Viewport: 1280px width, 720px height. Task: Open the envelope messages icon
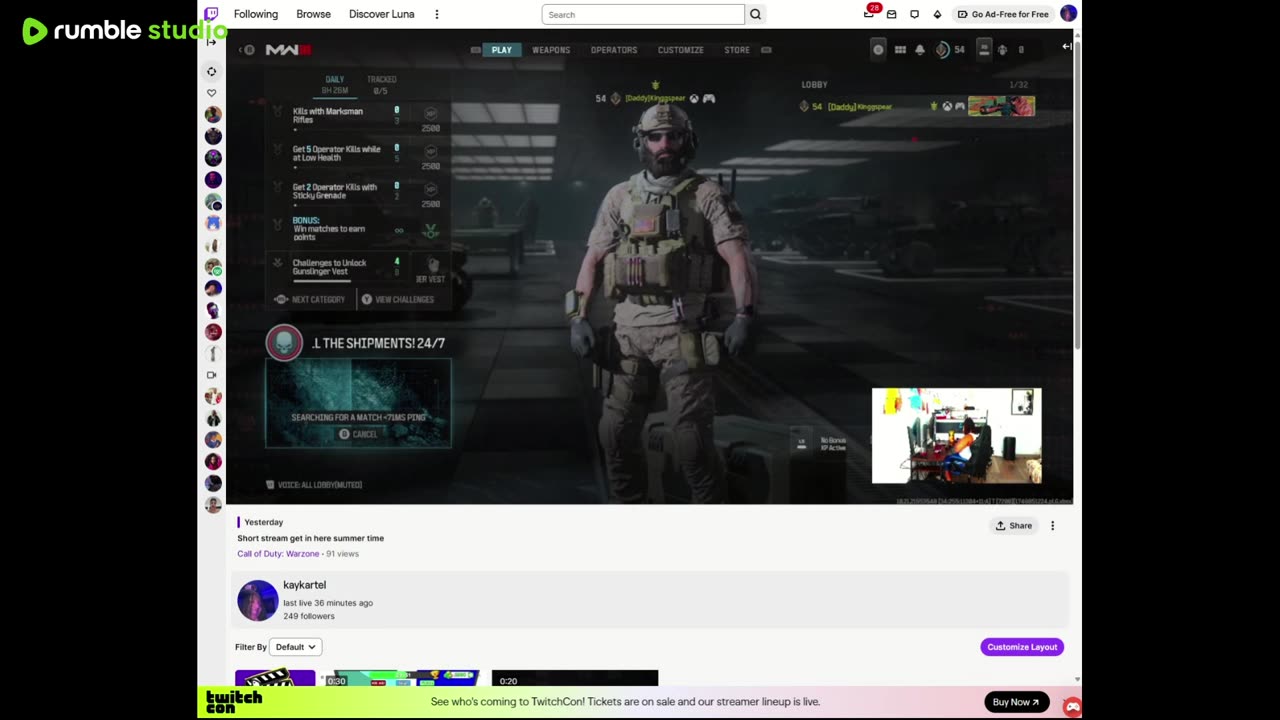[891, 14]
